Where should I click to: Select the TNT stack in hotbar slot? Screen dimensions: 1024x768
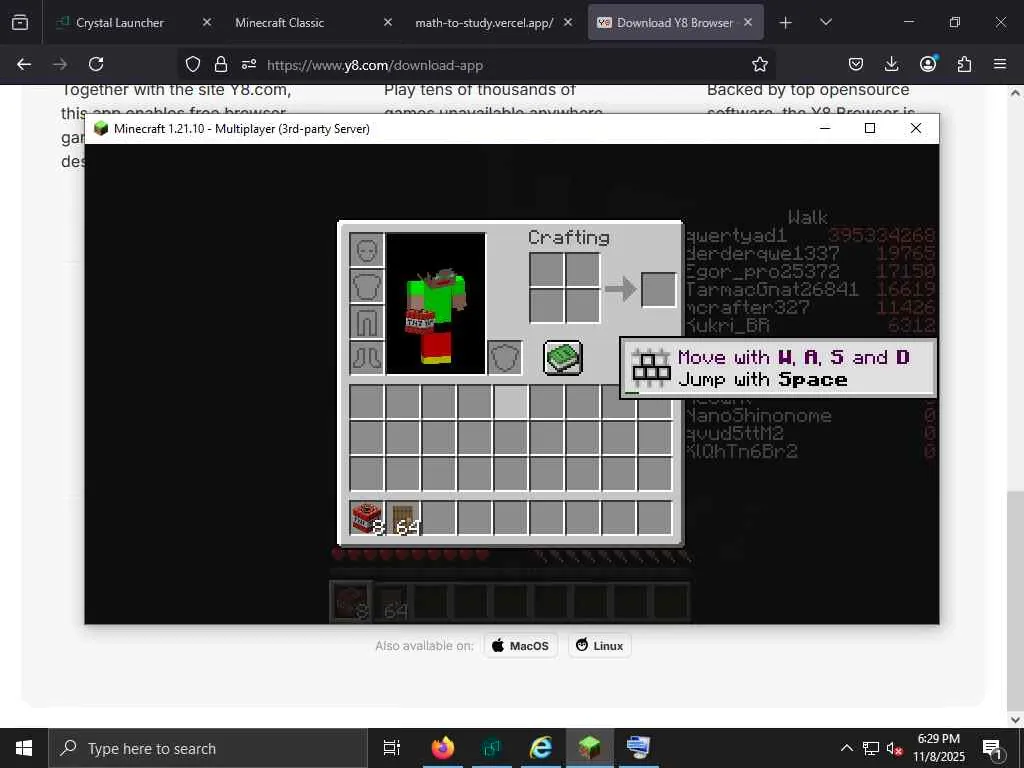click(x=367, y=519)
